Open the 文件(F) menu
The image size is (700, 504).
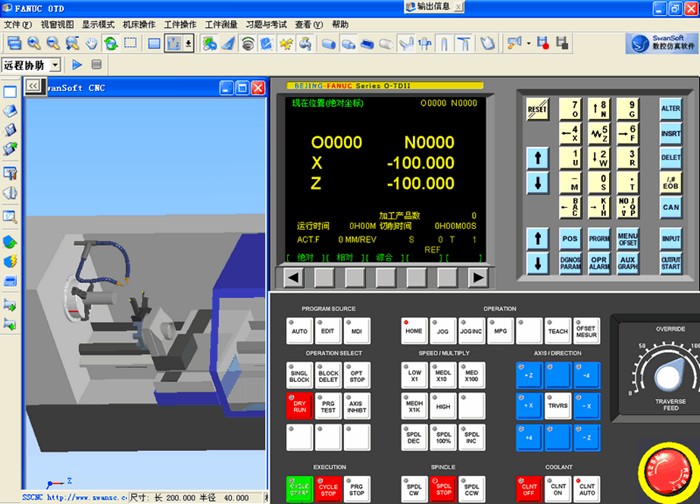pos(18,25)
